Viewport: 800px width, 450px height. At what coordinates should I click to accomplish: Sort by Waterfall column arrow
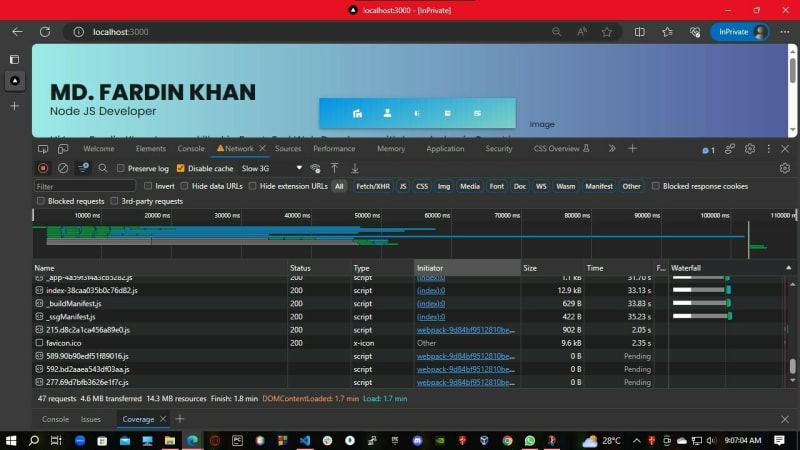click(x=788, y=268)
